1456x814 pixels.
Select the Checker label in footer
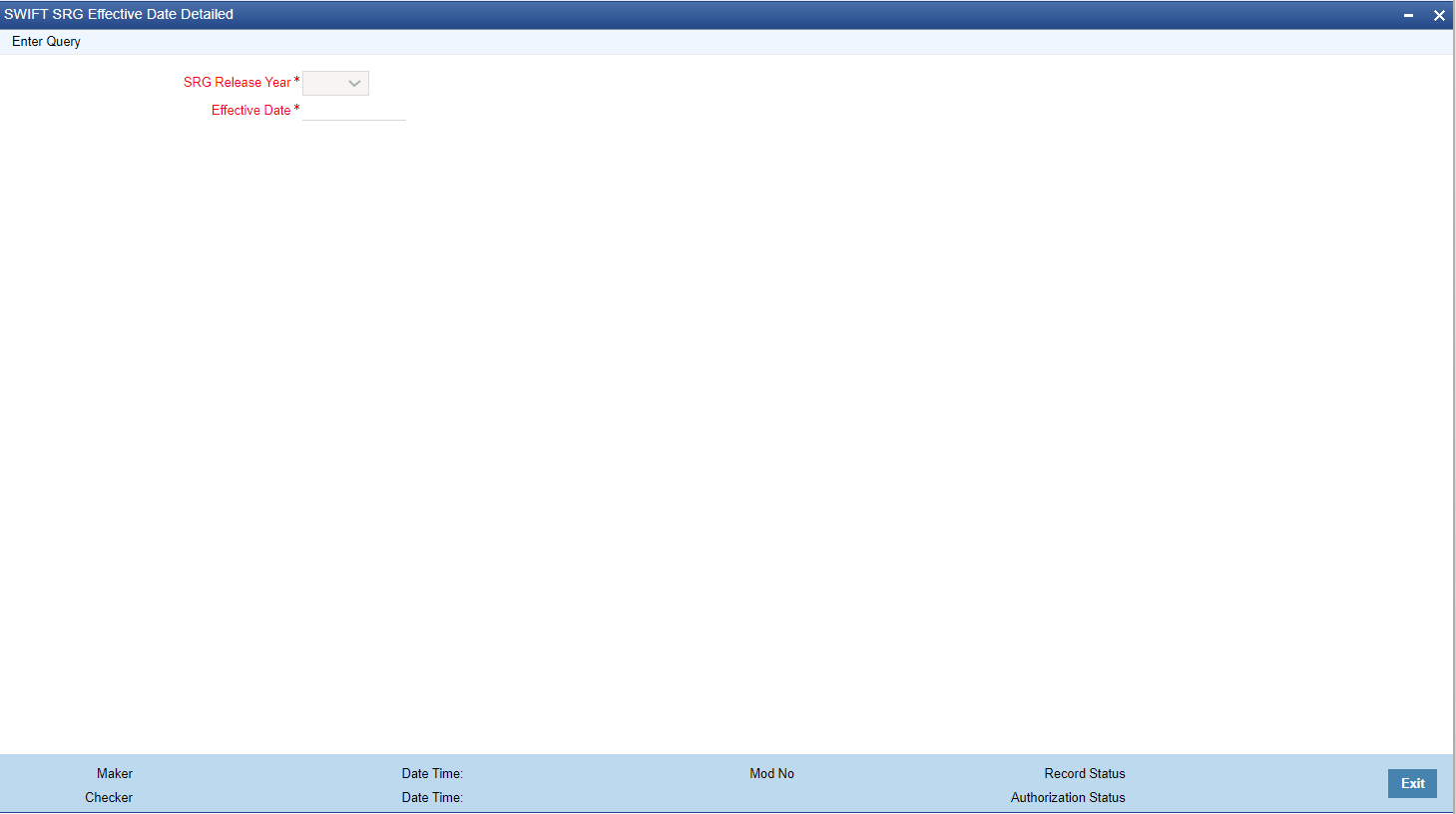pos(109,798)
